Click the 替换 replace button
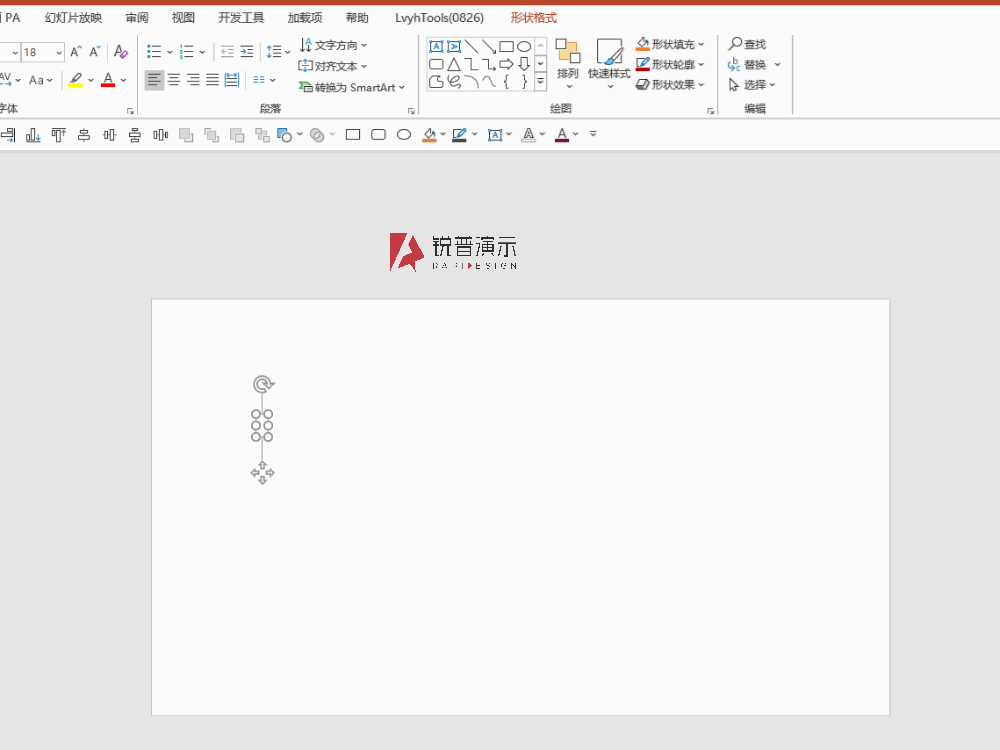 tap(747, 64)
